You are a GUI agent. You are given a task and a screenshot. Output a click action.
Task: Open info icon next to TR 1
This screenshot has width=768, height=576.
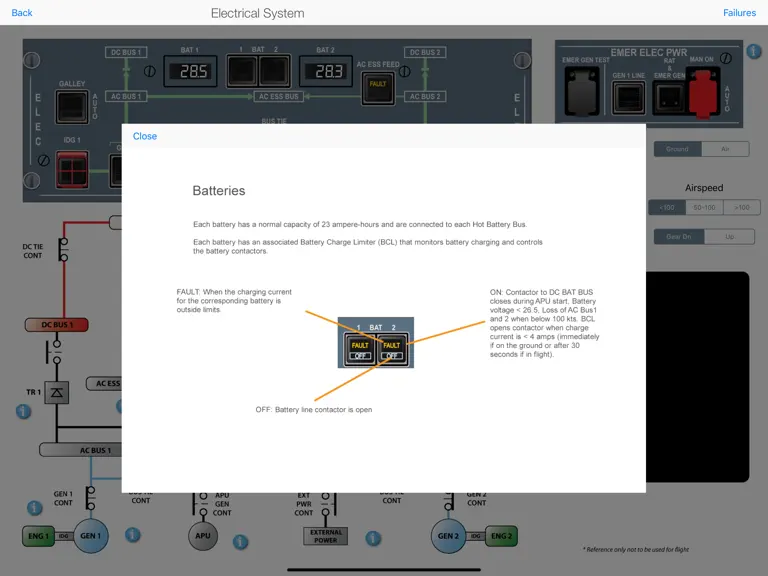click(x=24, y=411)
